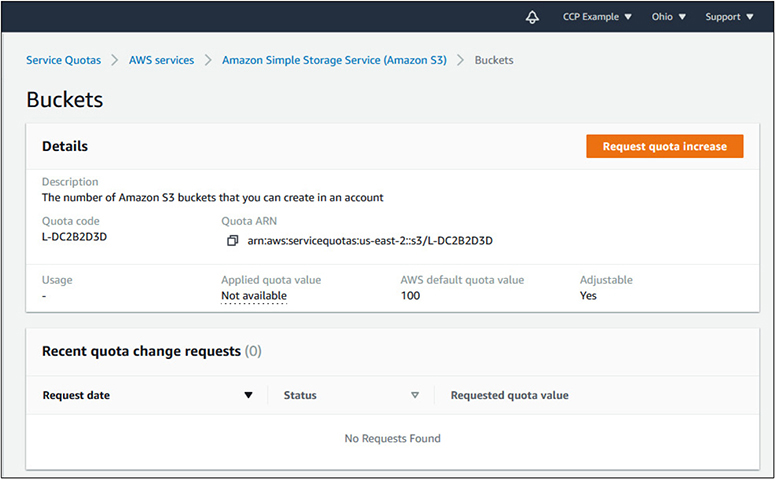The width and height of the screenshot is (775, 480).
Task: Click the Requested quota value column header
Action: 509,396
